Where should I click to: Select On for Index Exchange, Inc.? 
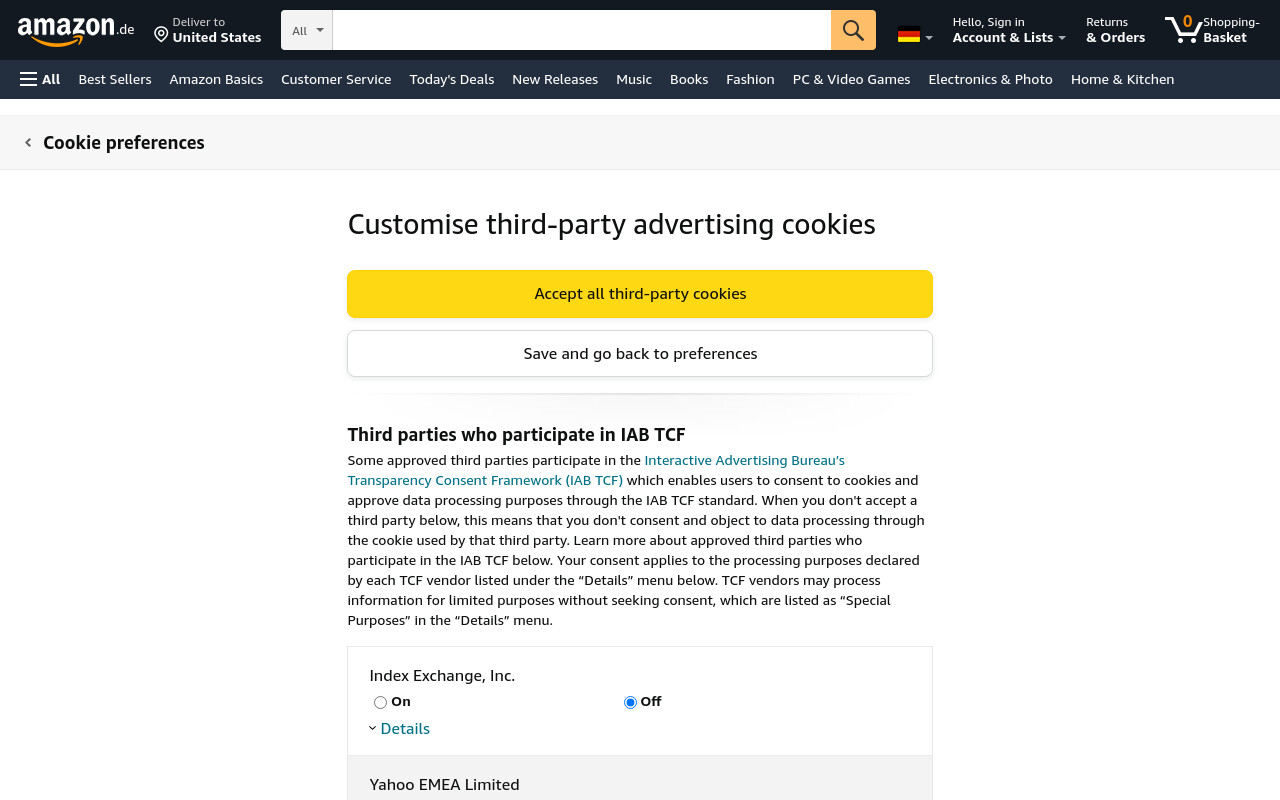380,702
